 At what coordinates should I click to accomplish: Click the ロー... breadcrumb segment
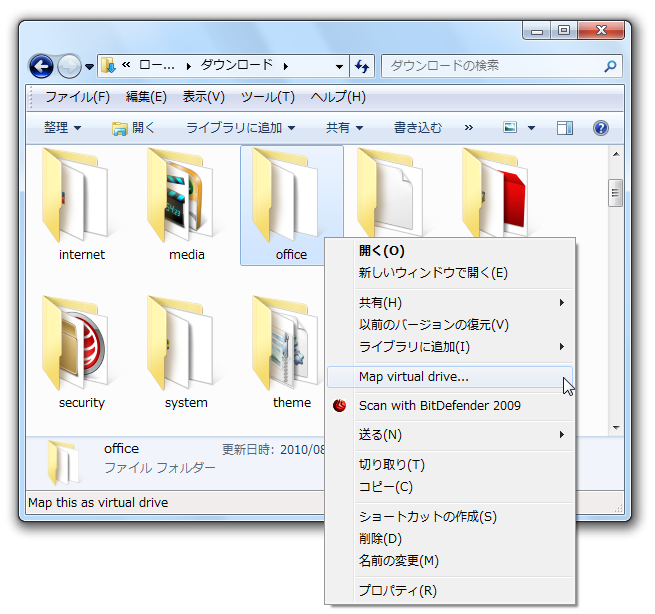157,66
